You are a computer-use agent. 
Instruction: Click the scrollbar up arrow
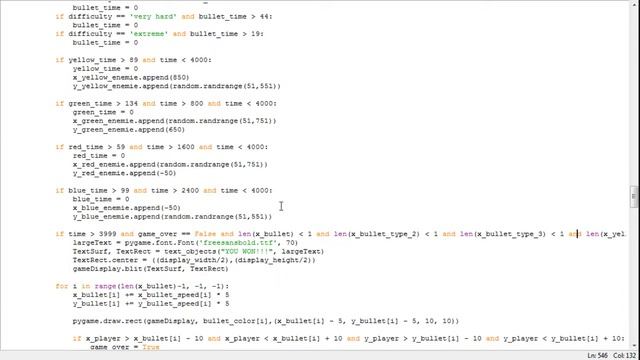tap(633, 4)
